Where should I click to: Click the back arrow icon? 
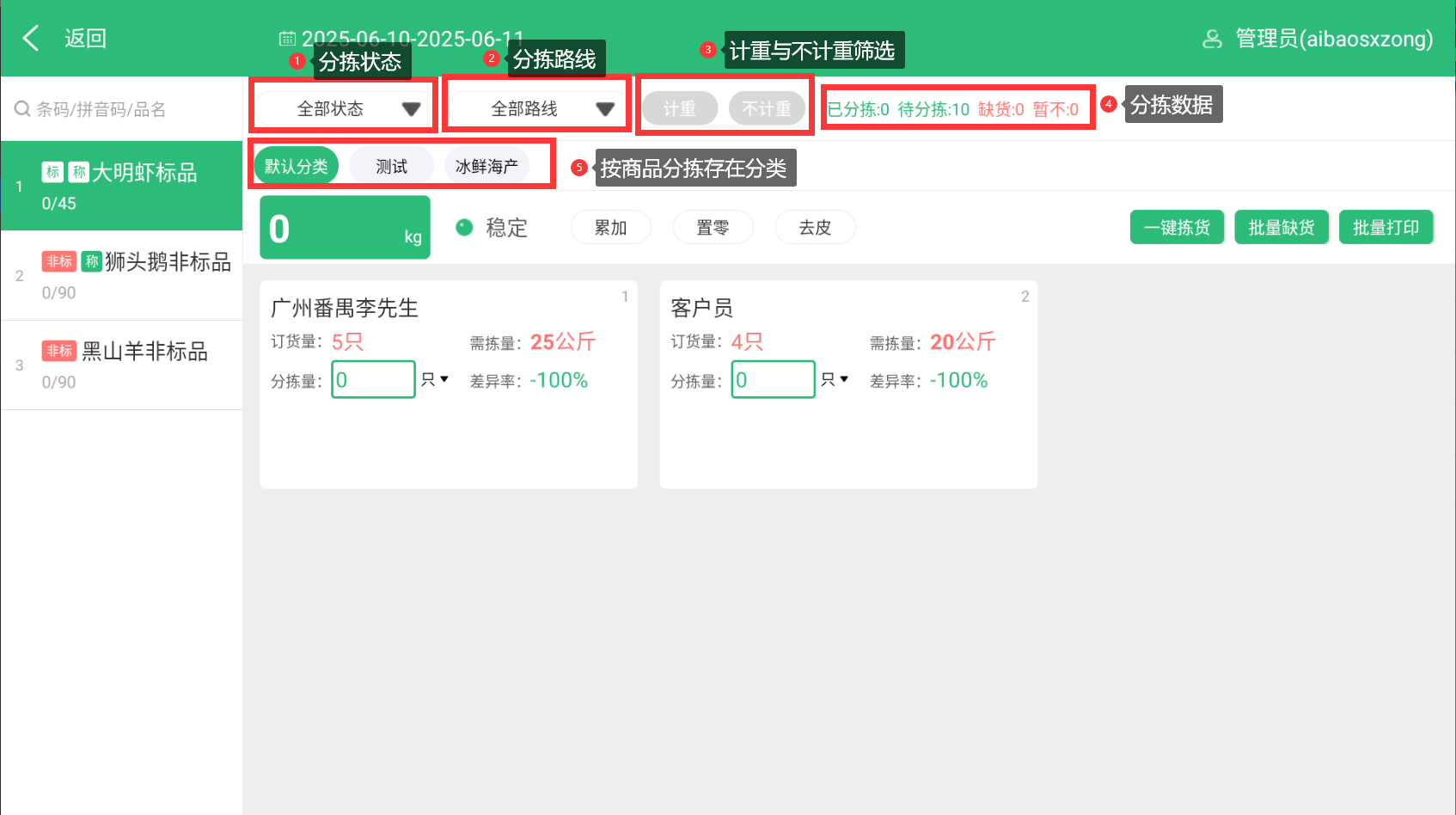coord(31,38)
